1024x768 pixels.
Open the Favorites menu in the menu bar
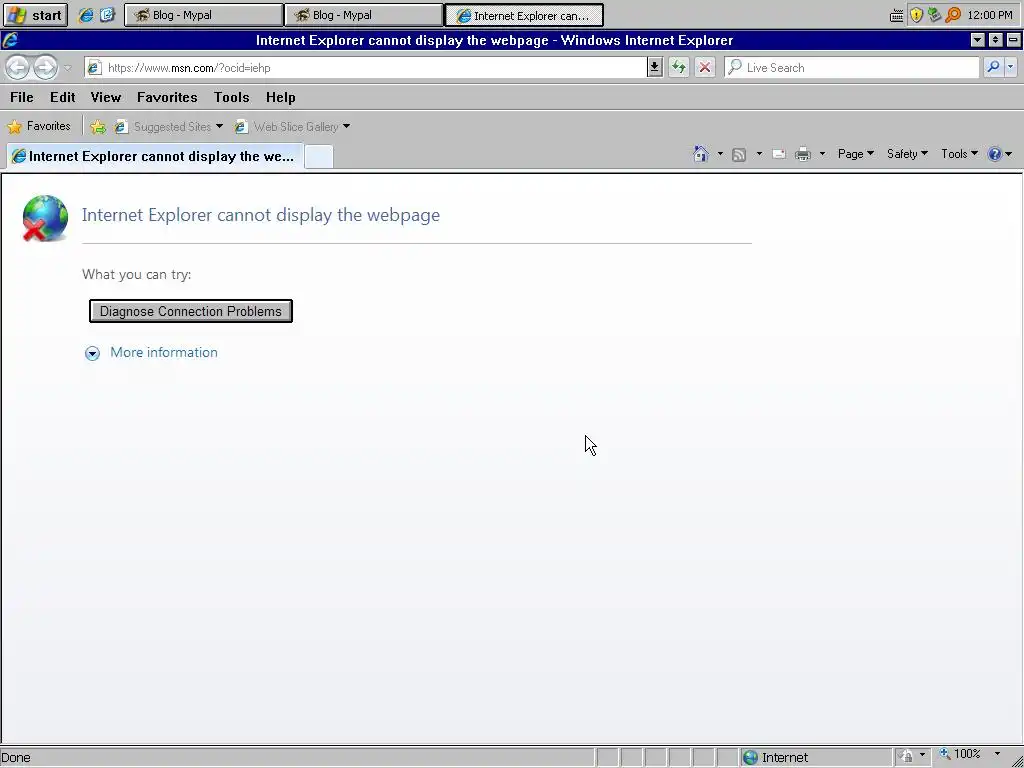pos(167,97)
